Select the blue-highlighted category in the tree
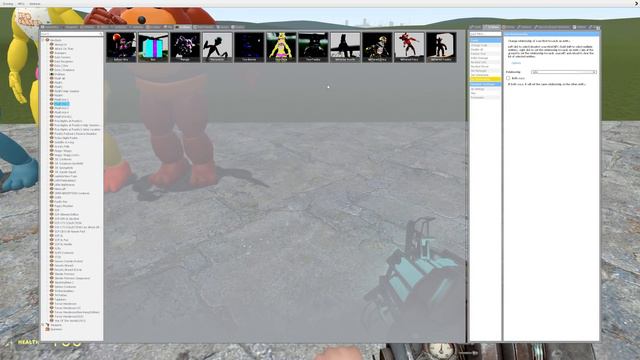 62,104
